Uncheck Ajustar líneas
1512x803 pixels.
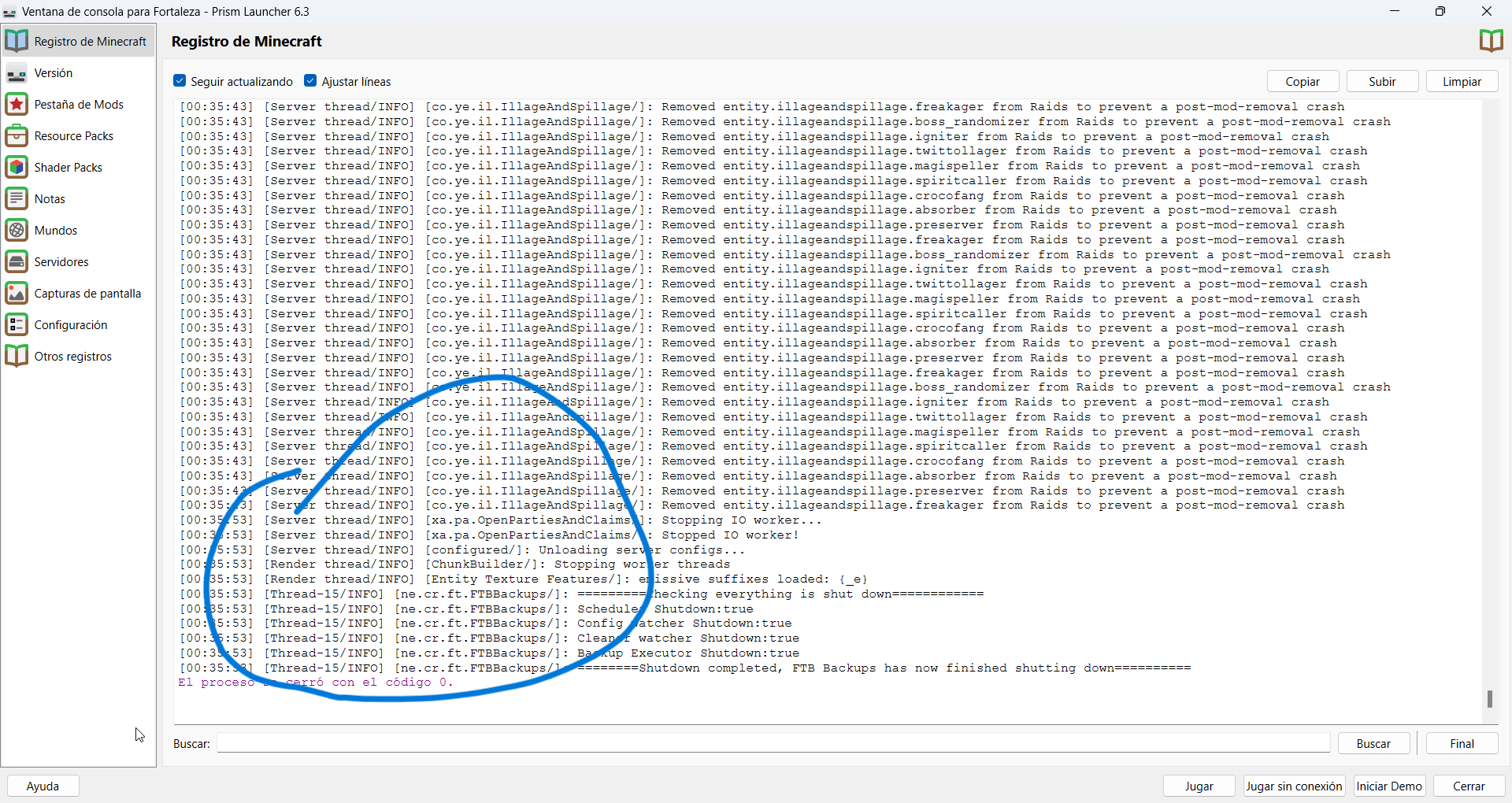[x=312, y=80]
